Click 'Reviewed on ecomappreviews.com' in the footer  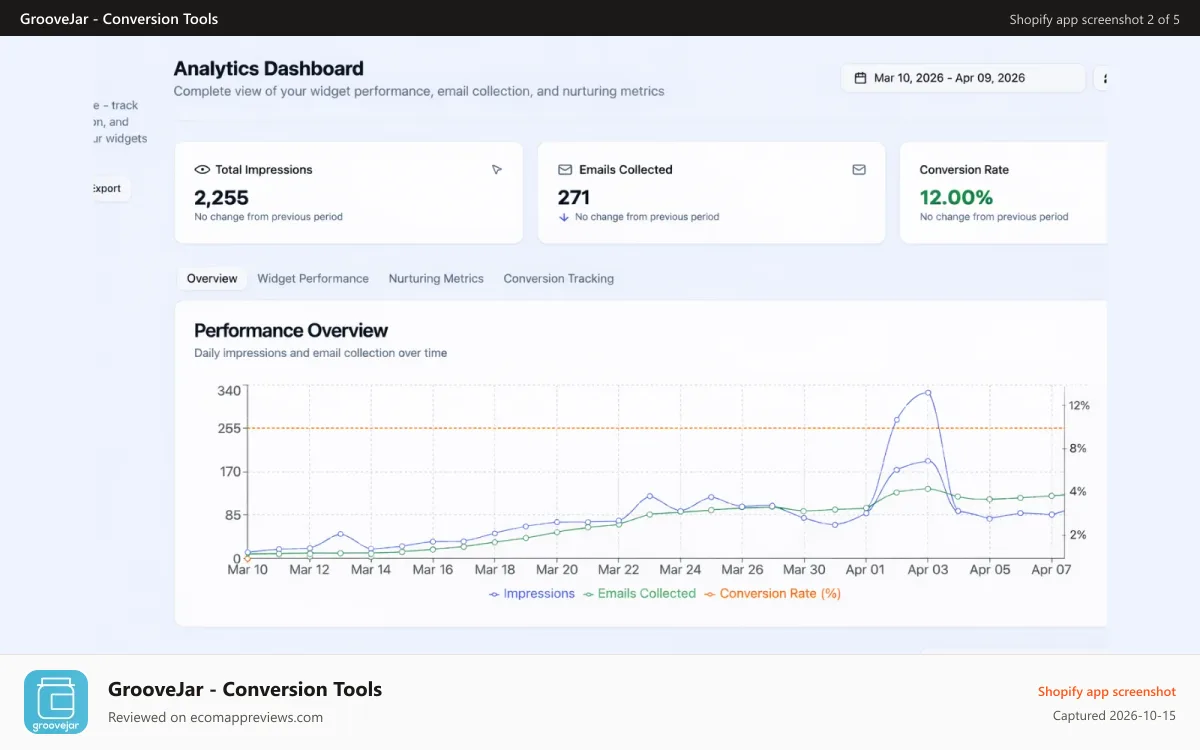(x=215, y=717)
